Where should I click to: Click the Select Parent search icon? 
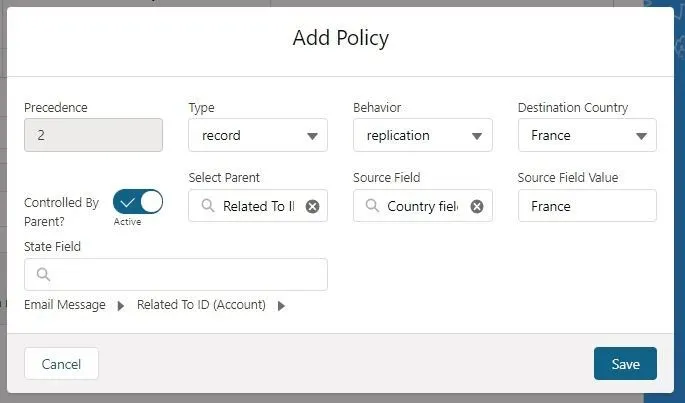coord(208,206)
